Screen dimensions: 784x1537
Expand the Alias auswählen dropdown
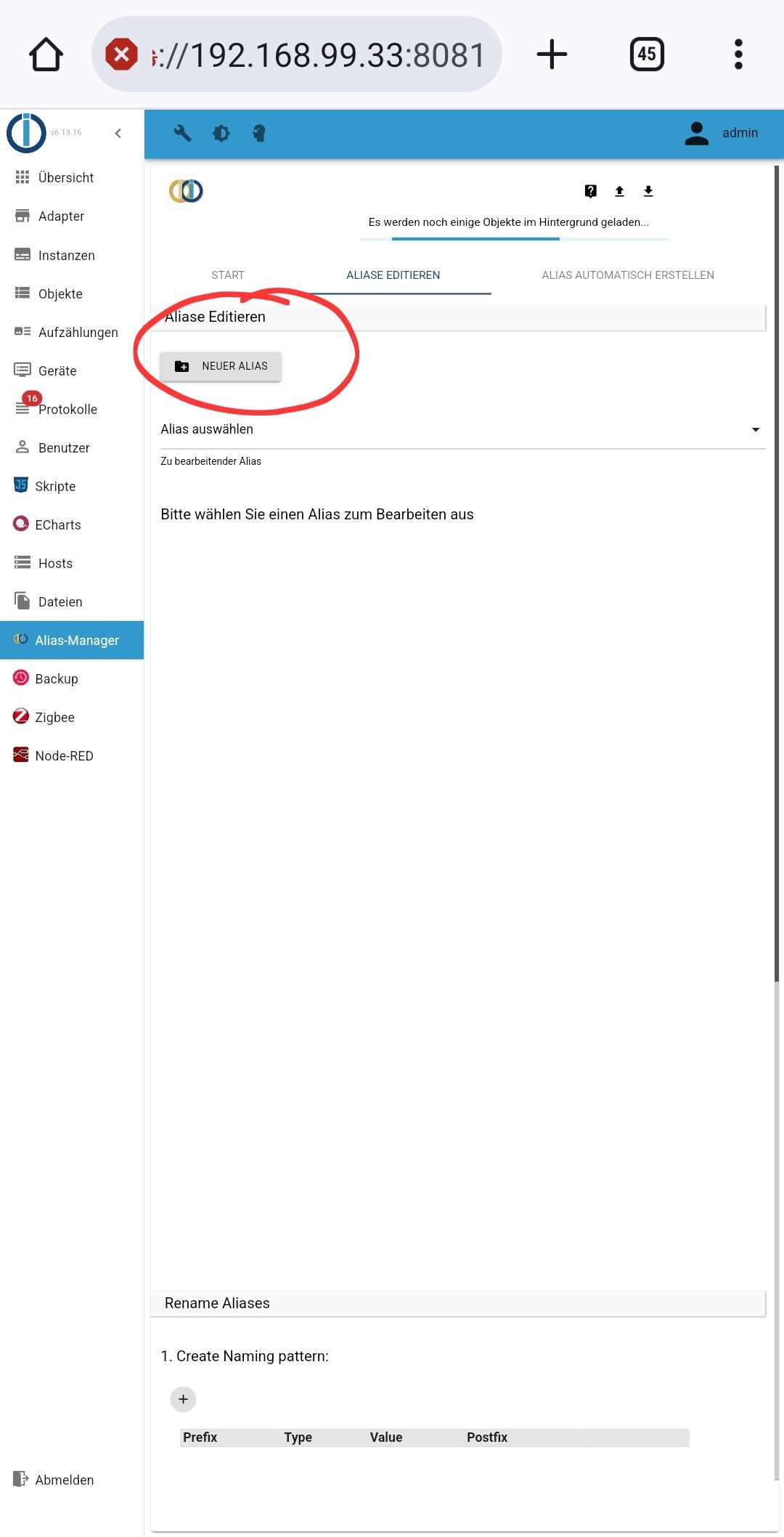(462, 430)
